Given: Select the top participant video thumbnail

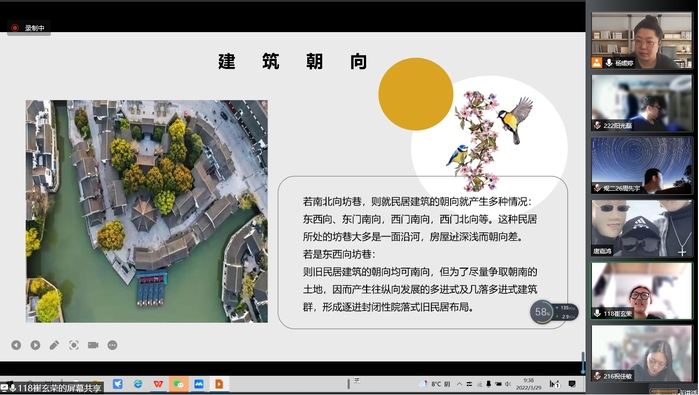Looking at the screenshot, I should point(642,41).
